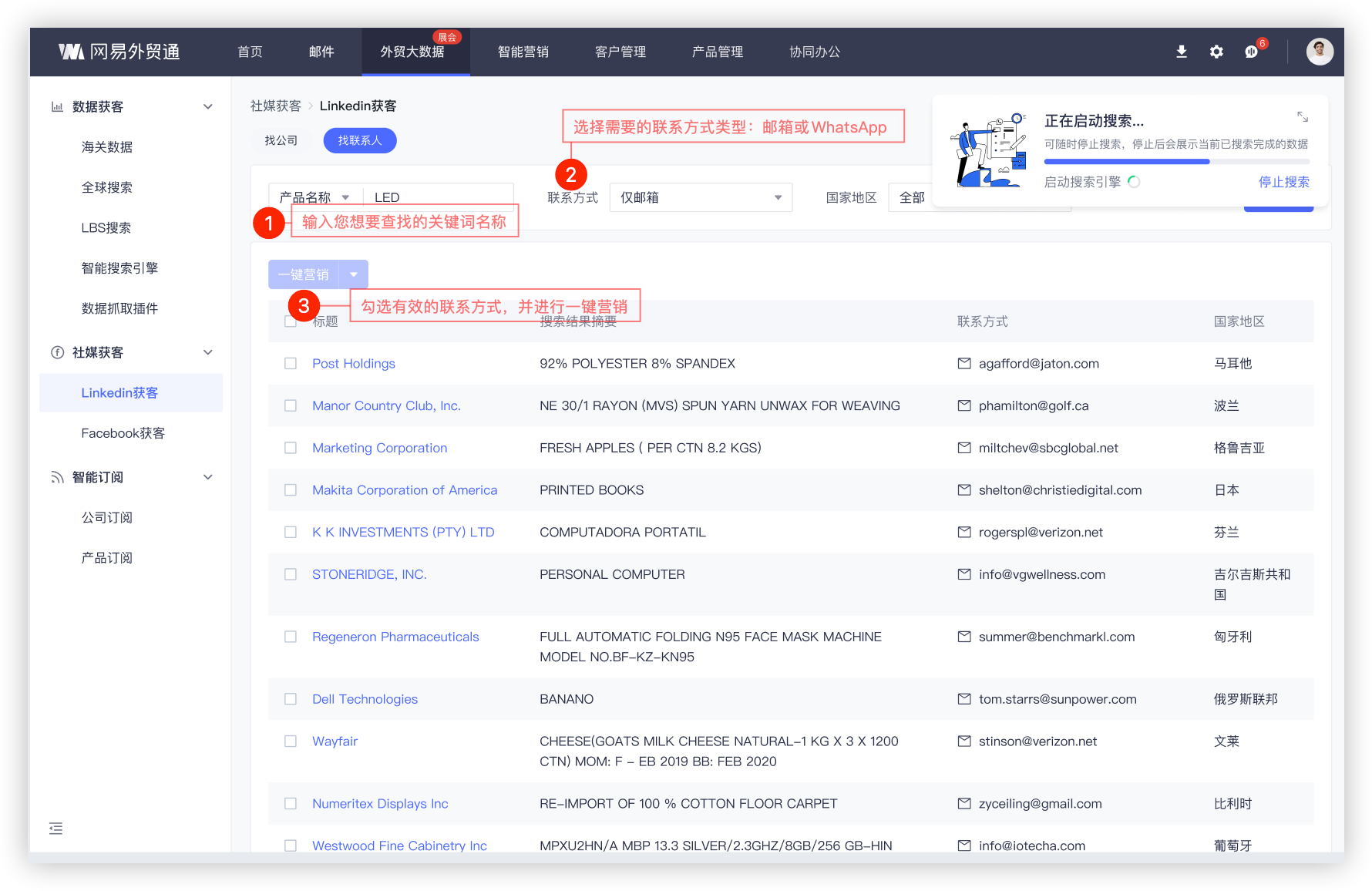
Task: Collapse the 数据获客 sidebar section chevron
Action: (208, 106)
